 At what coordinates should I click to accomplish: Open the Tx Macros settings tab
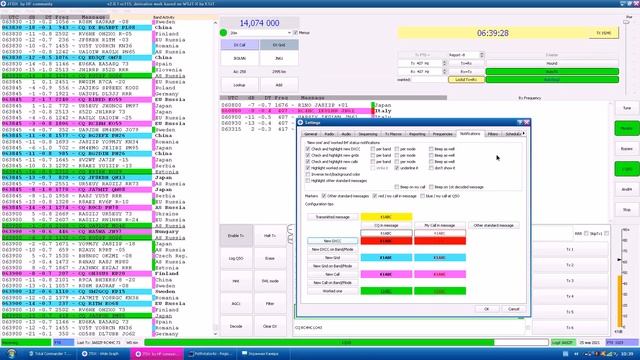[x=393, y=134]
